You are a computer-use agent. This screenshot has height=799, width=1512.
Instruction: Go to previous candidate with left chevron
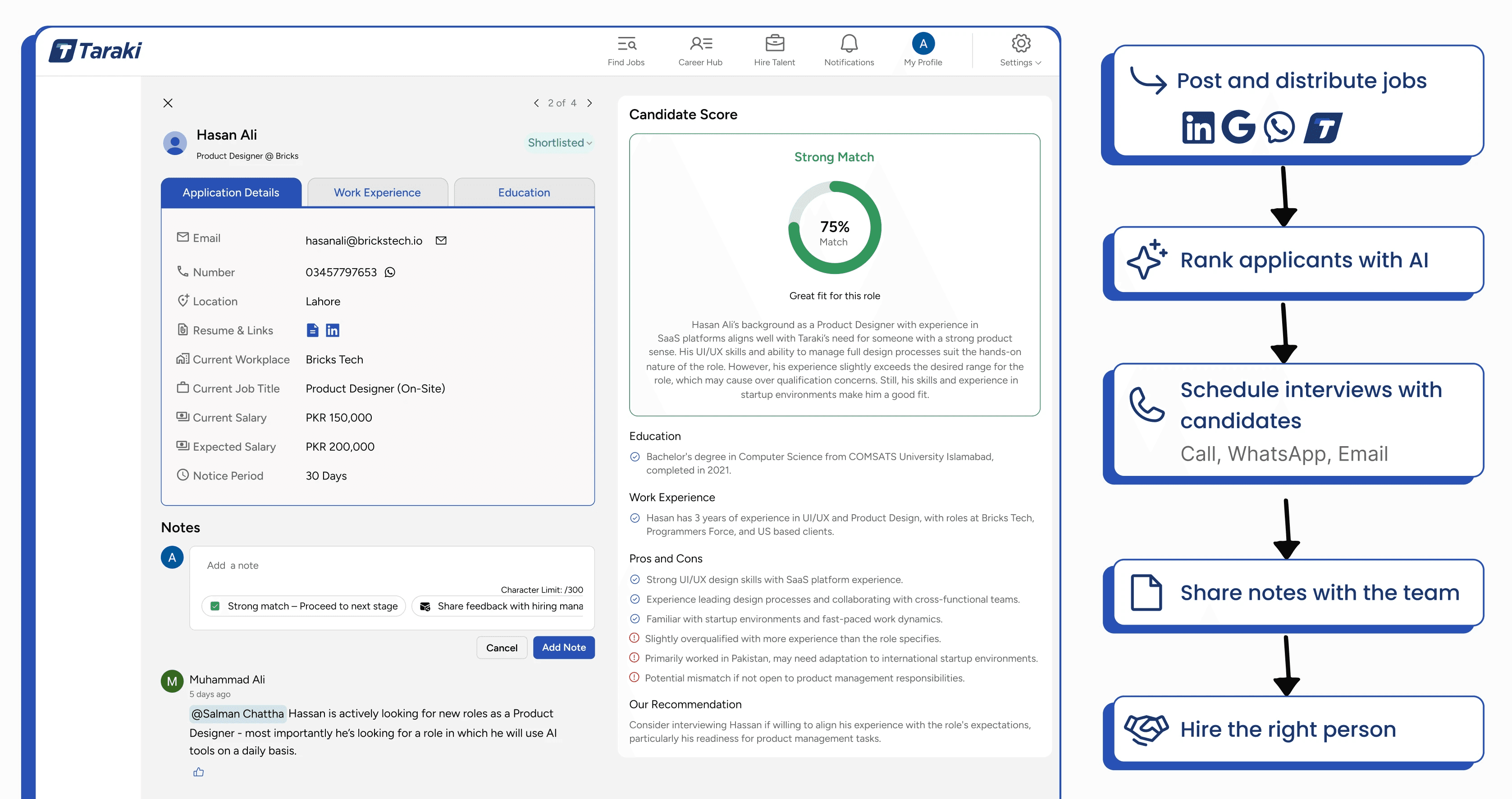pos(536,103)
